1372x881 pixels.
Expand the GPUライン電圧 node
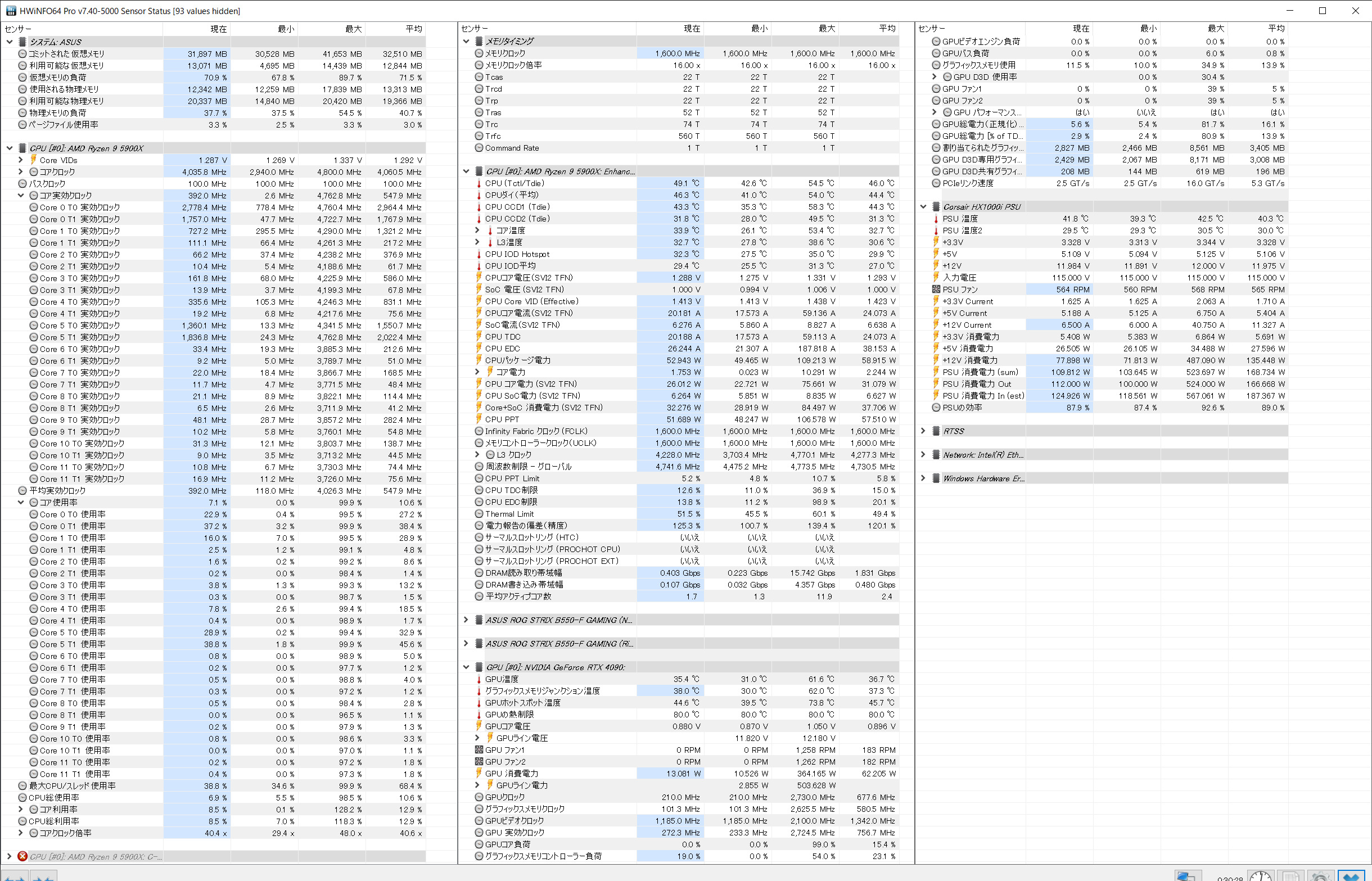pos(477,738)
